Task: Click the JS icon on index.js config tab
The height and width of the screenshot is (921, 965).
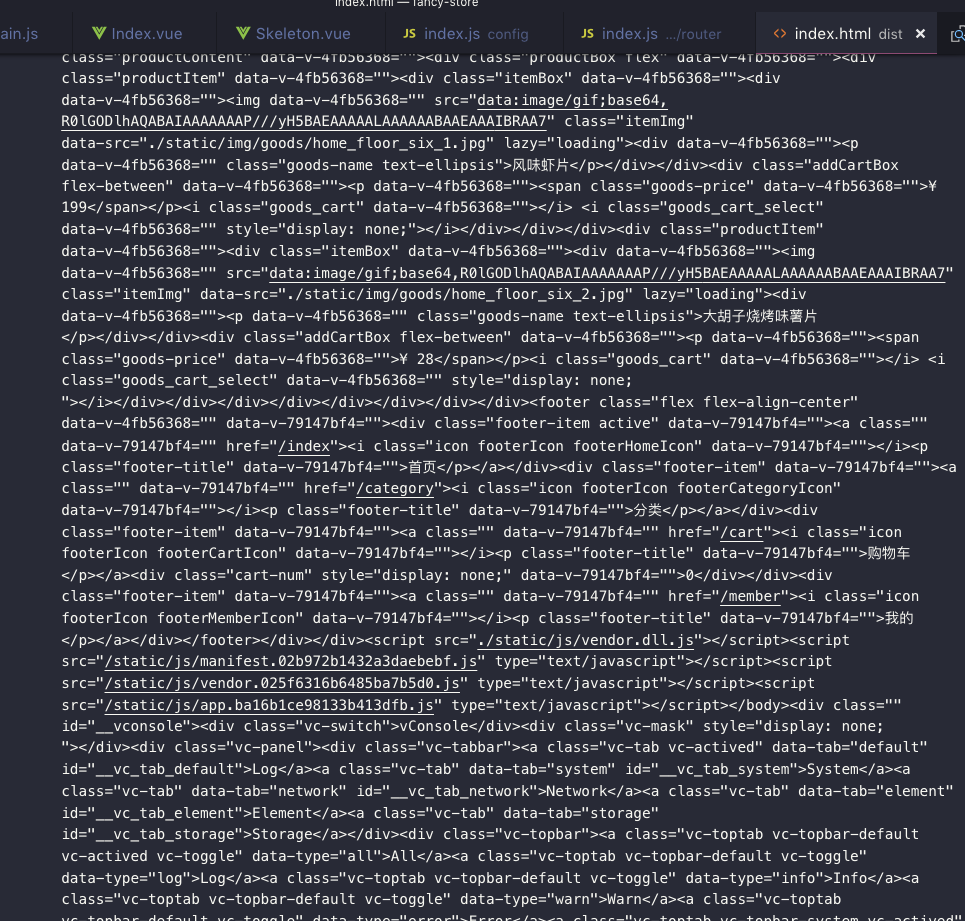Action: [x=409, y=33]
